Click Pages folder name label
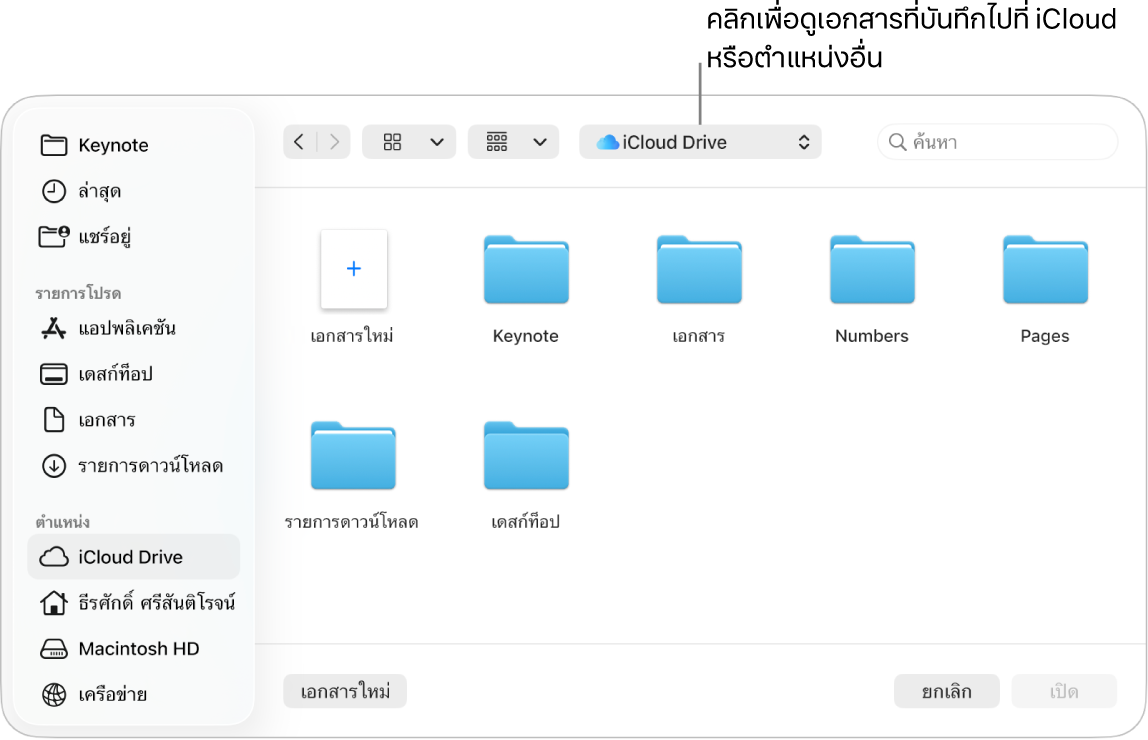The width and height of the screenshot is (1148, 740). (x=1045, y=336)
